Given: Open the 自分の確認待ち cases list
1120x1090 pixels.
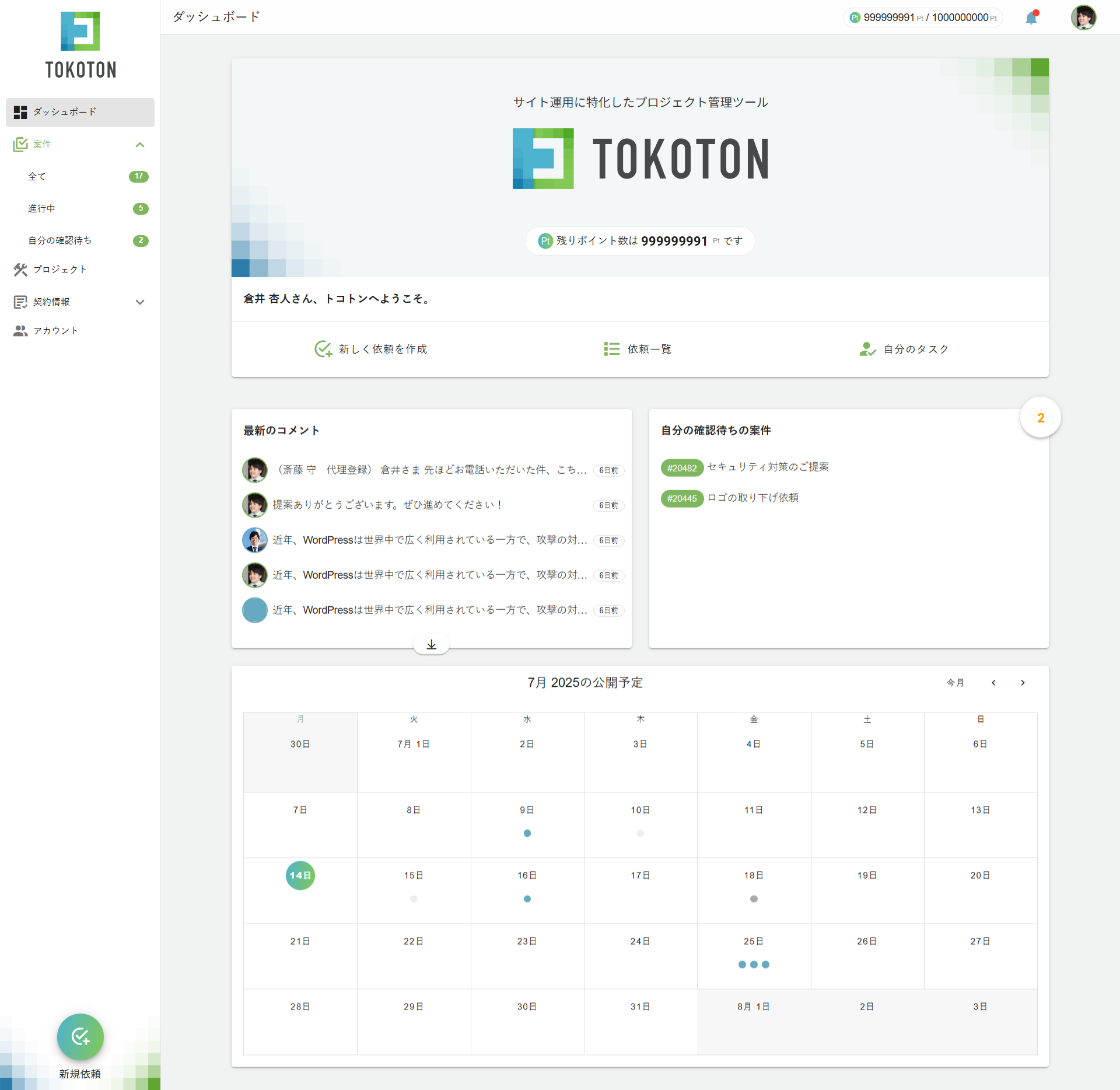Looking at the screenshot, I should (80, 240).
